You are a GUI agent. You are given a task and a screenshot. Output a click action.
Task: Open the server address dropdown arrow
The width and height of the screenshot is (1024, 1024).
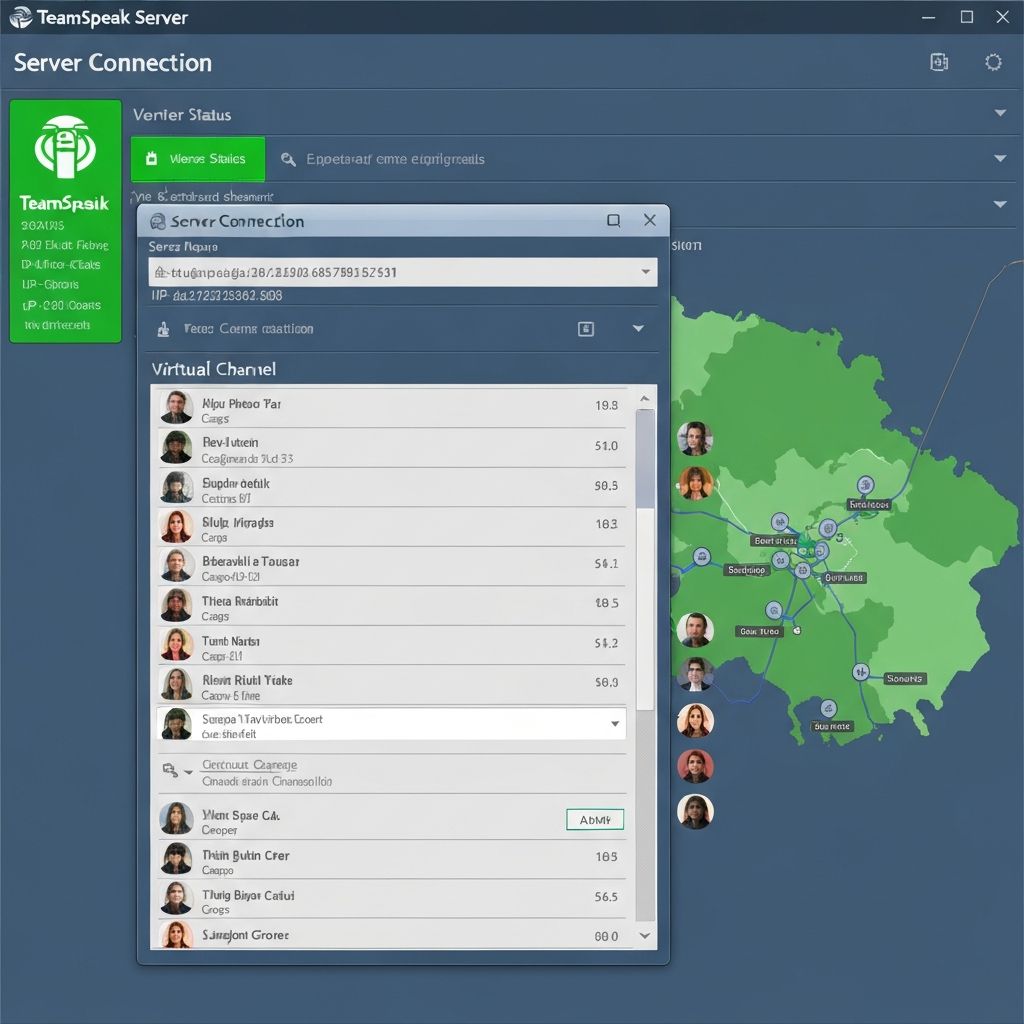click(645, 271)
